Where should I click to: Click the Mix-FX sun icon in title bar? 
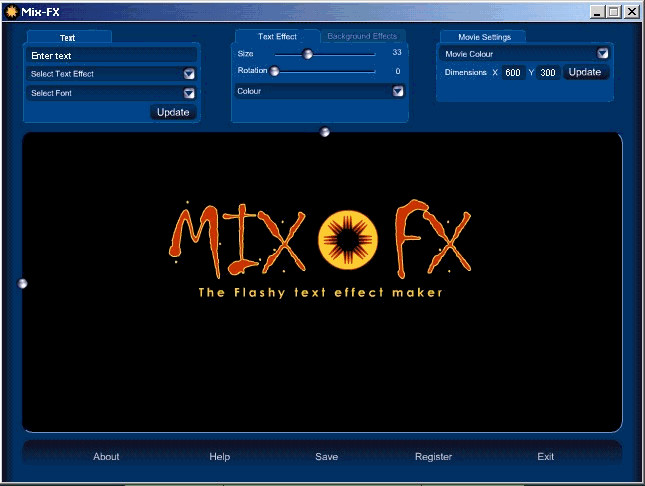[12, 12]
